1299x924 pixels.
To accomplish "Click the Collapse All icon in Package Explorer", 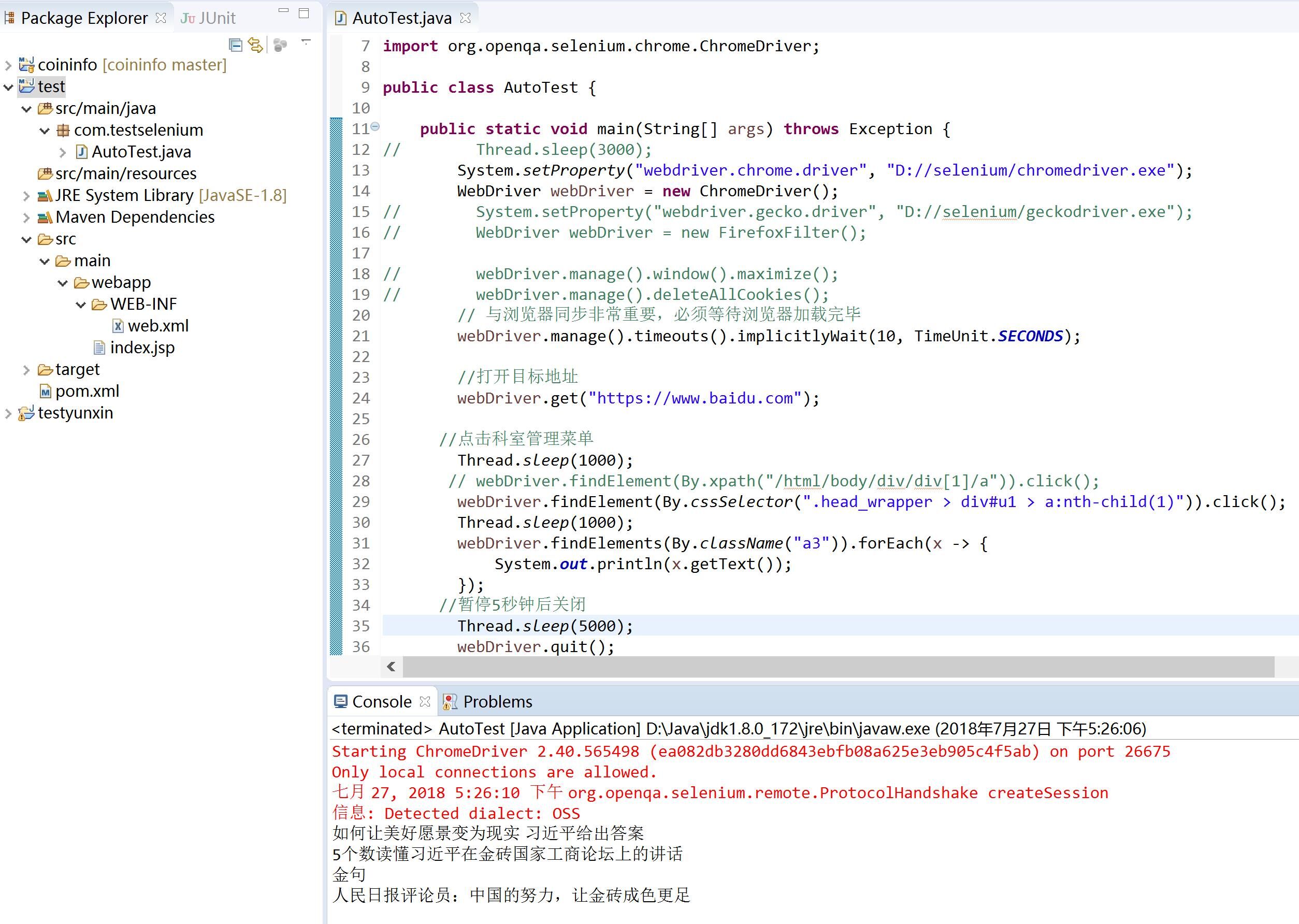I will [235, 45].
